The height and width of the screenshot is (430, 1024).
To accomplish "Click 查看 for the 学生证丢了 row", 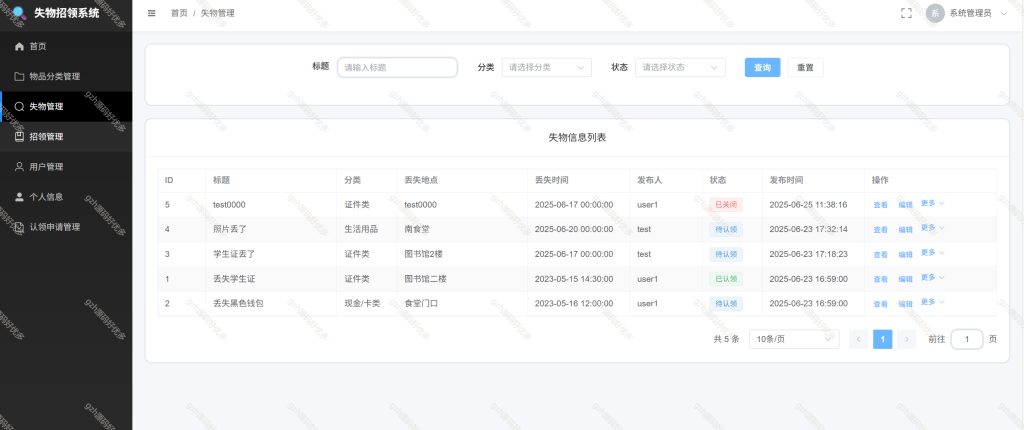I will coord(880,254).
